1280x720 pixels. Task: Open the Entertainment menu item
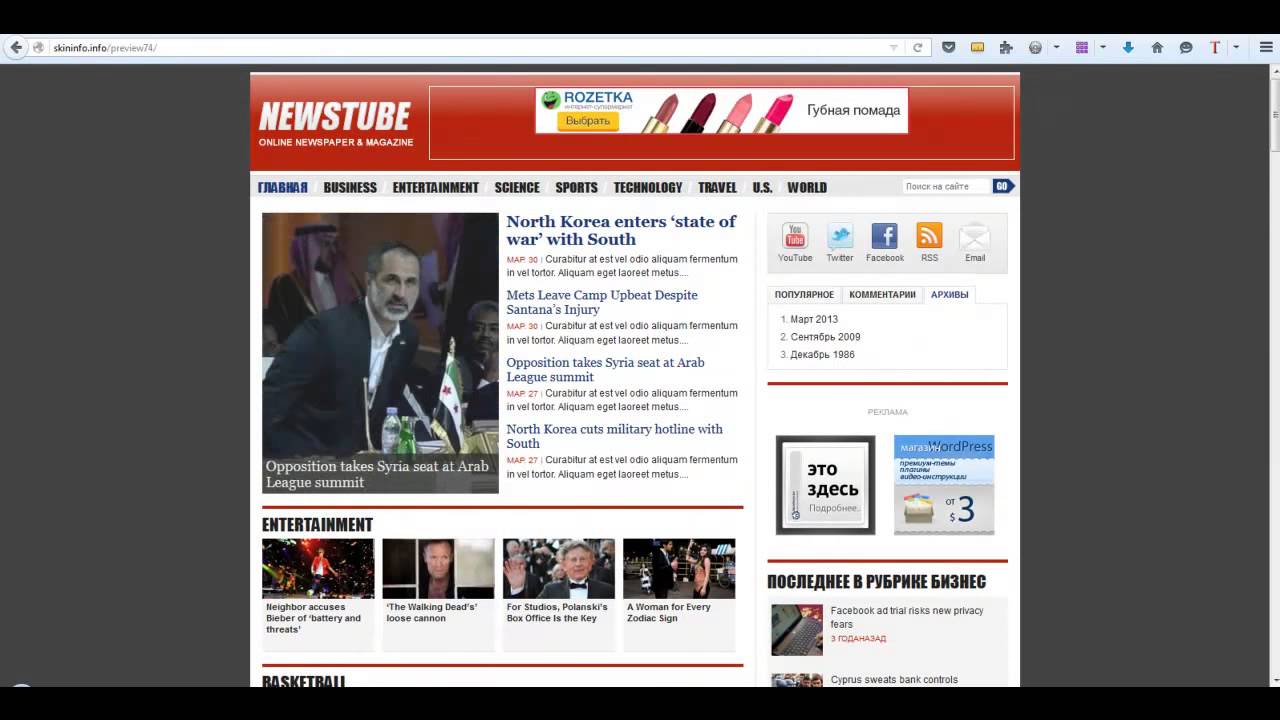coord(436,187)
